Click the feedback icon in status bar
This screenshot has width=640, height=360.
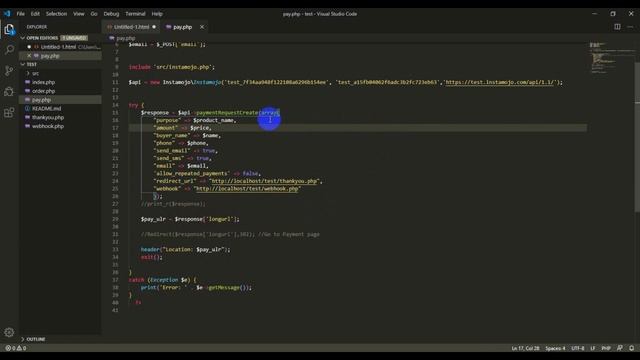point(620,348)
